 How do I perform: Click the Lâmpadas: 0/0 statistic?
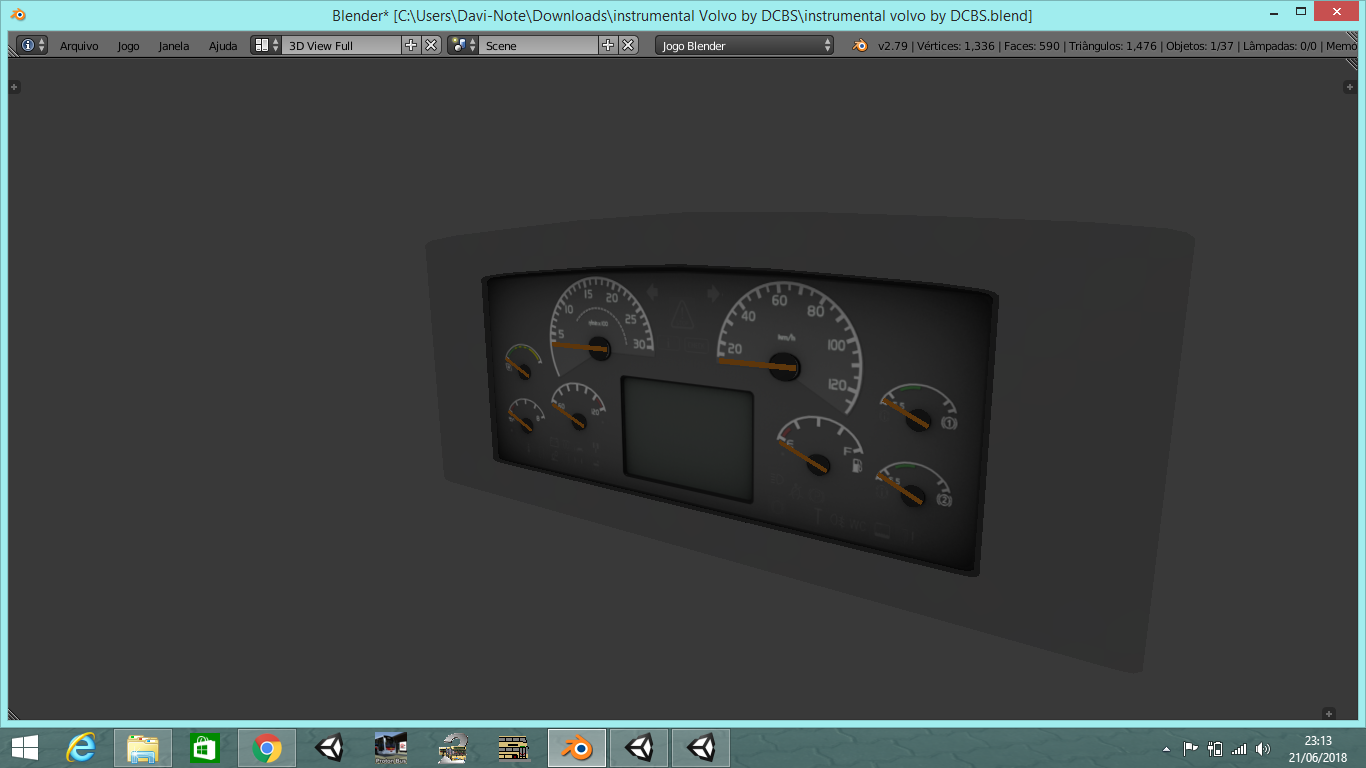point(1279,46)
